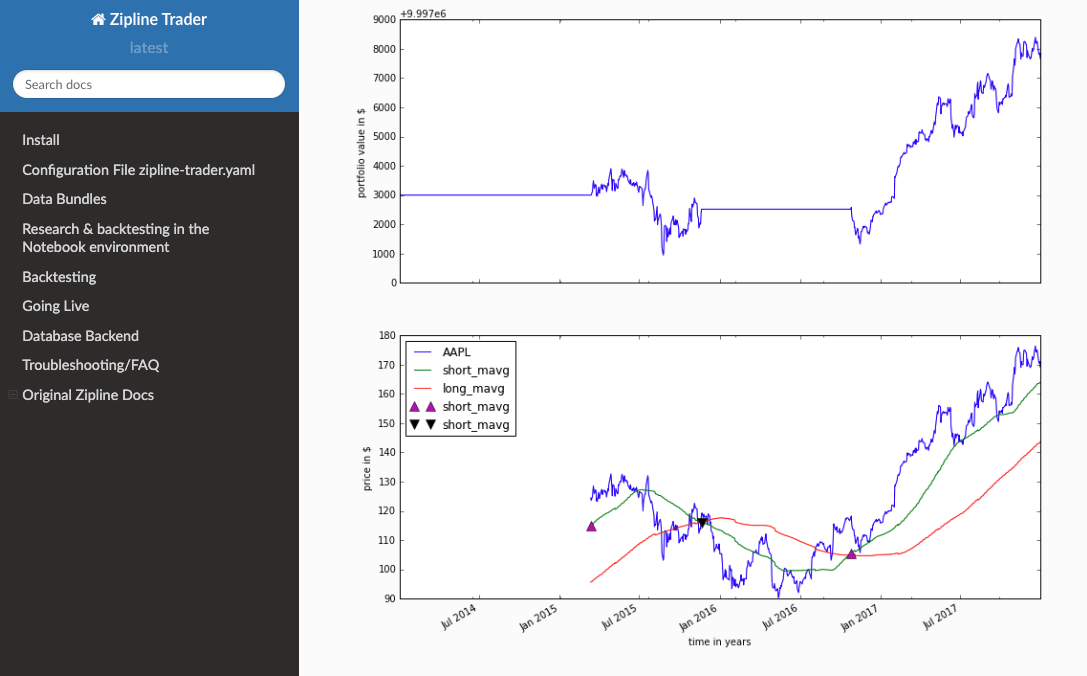Open Configuration File zipline-trader.yaml page
Image resolution: width=1087 pixels, height=676 pixels.
(x=138, y=170)
